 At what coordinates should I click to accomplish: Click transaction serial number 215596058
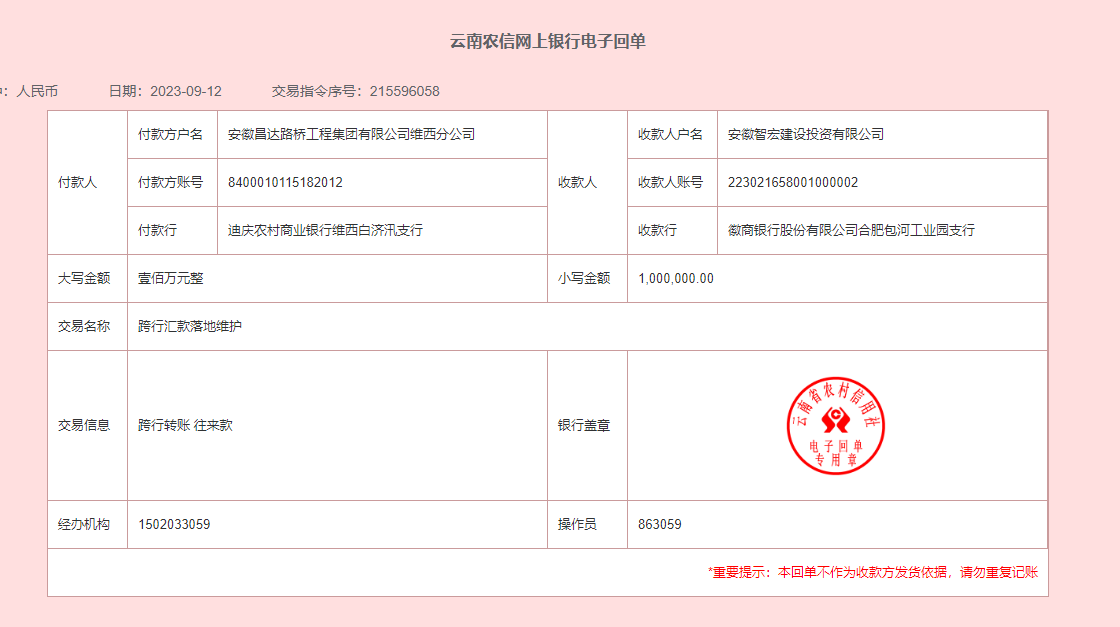[x=404, y=91]
